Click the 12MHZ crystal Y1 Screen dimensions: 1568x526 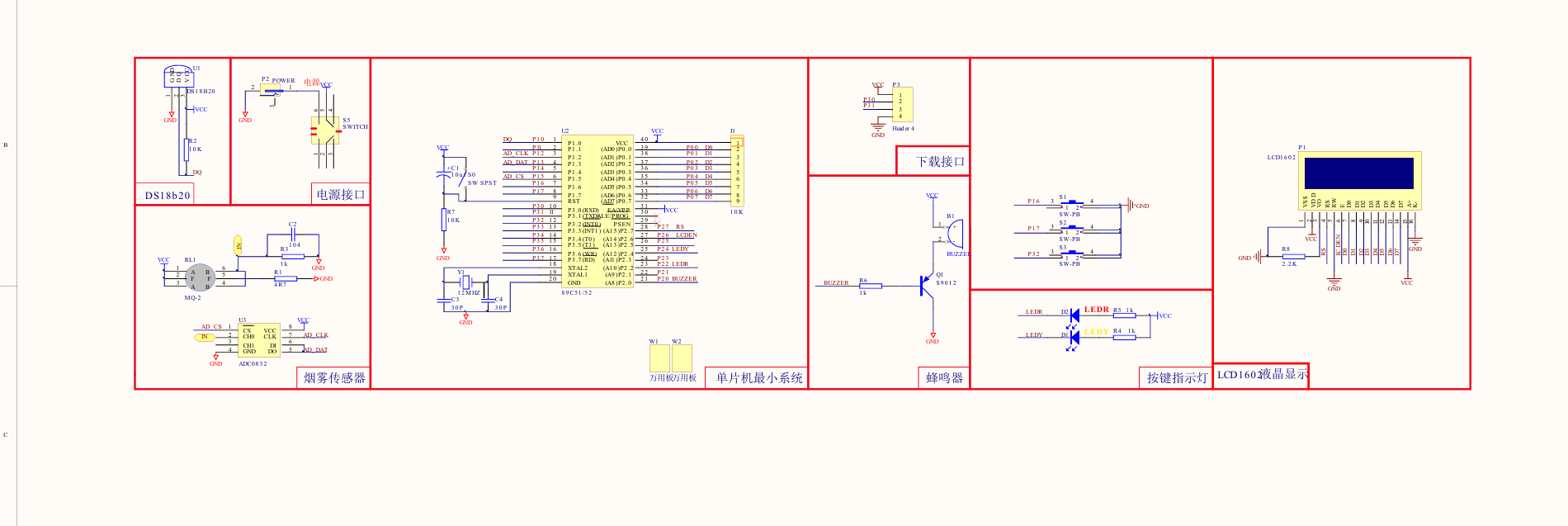(465, 282)
